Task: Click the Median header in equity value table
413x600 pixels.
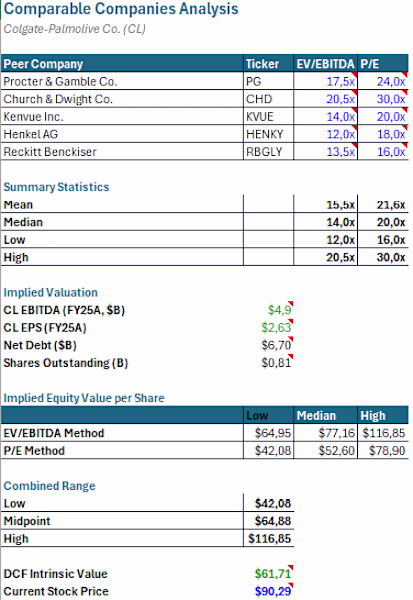Action: pyautogui.click(x=325, y=416)
